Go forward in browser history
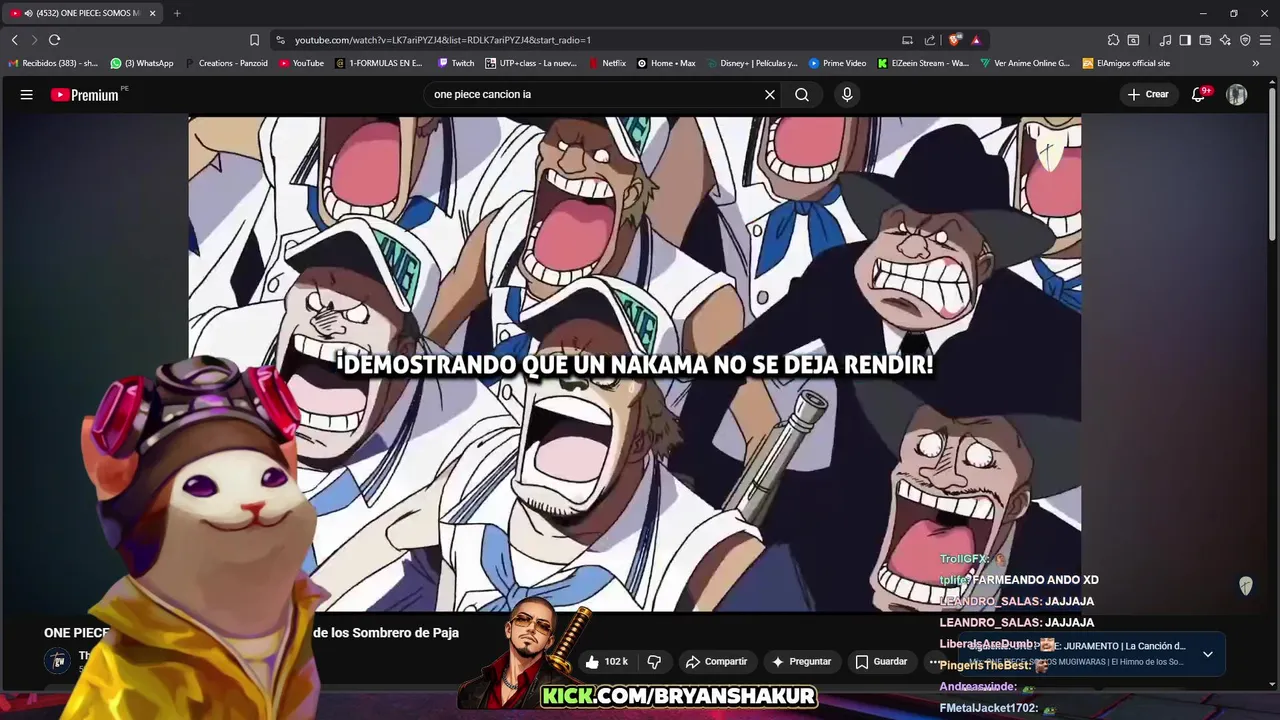Screen dimensions: 1280x720 pyautogui.click(x=34, y=40)
